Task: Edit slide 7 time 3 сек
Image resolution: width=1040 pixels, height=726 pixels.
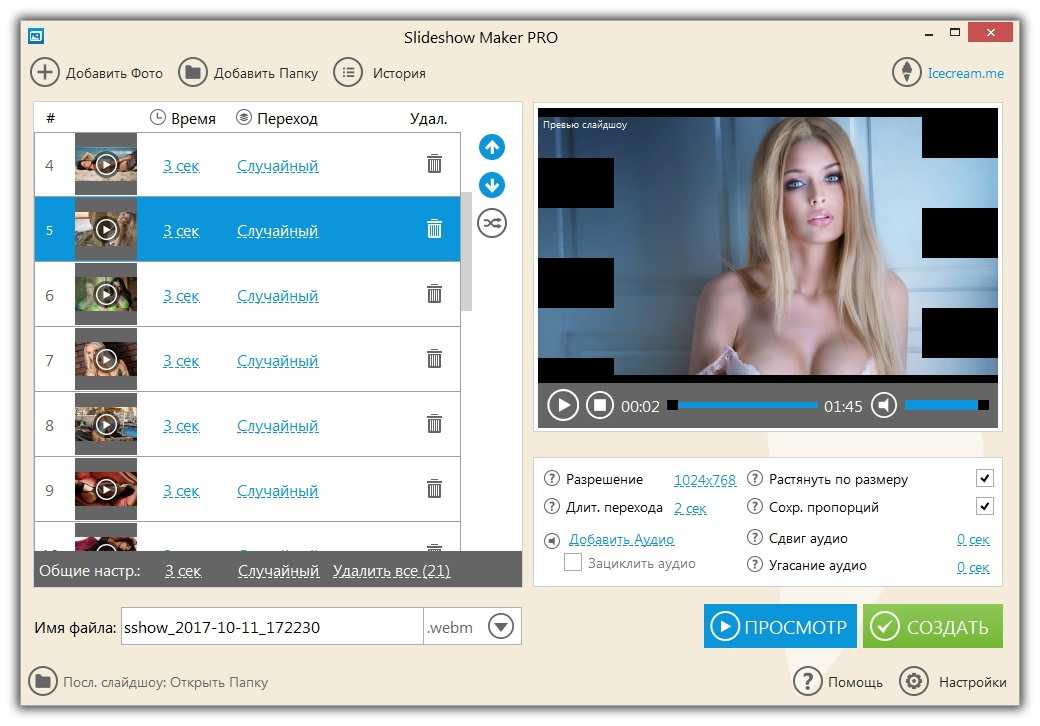Action: pos(181,361)
